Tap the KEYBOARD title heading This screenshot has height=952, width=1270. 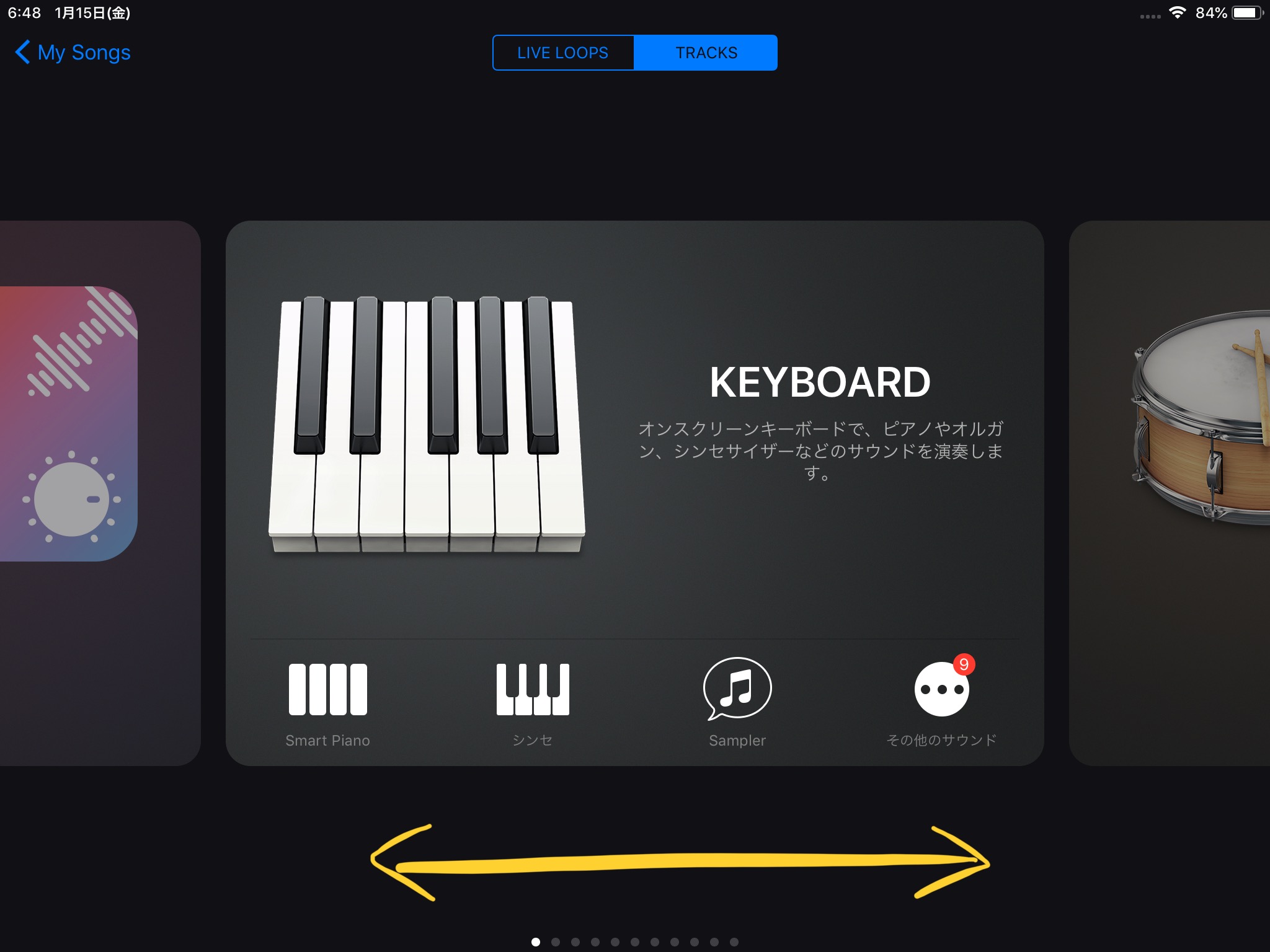click(x=820, y=382)
